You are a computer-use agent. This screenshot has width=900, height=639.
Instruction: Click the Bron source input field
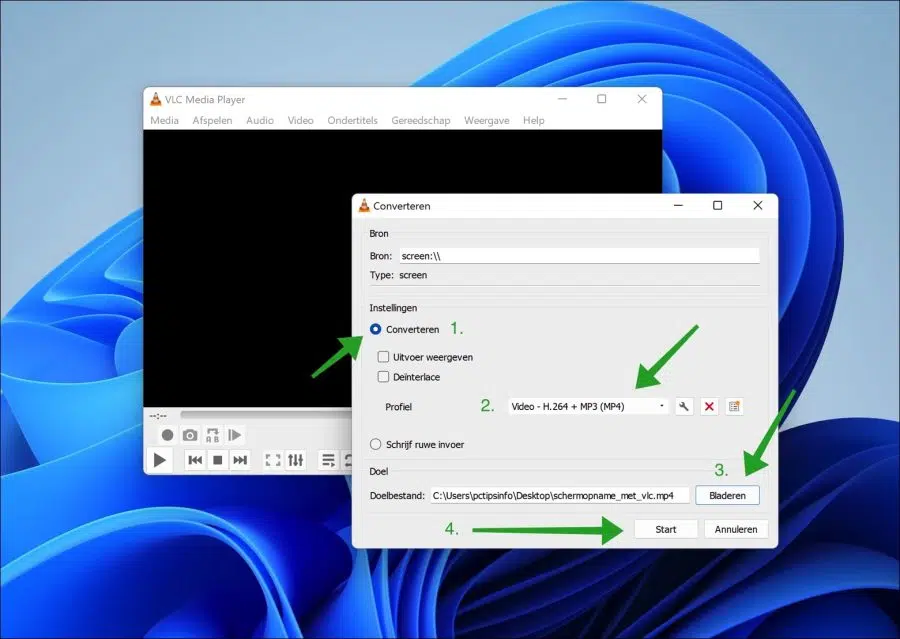579,256
